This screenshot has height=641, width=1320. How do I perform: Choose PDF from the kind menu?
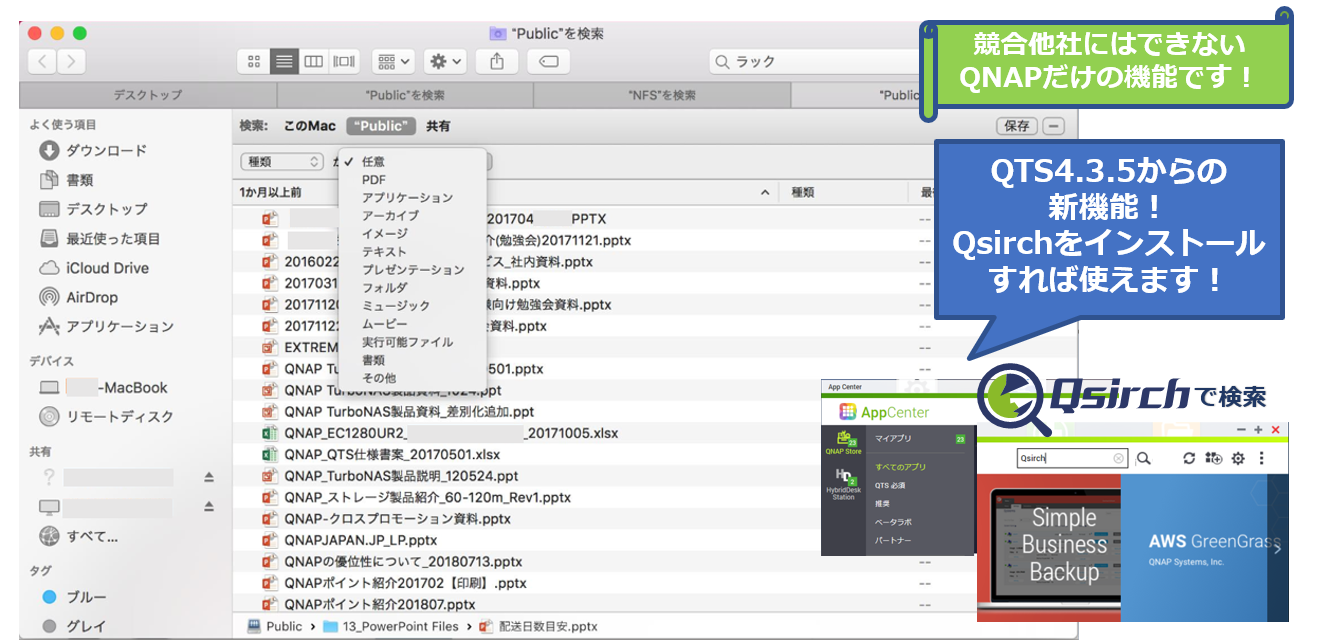tap(374, 180)
